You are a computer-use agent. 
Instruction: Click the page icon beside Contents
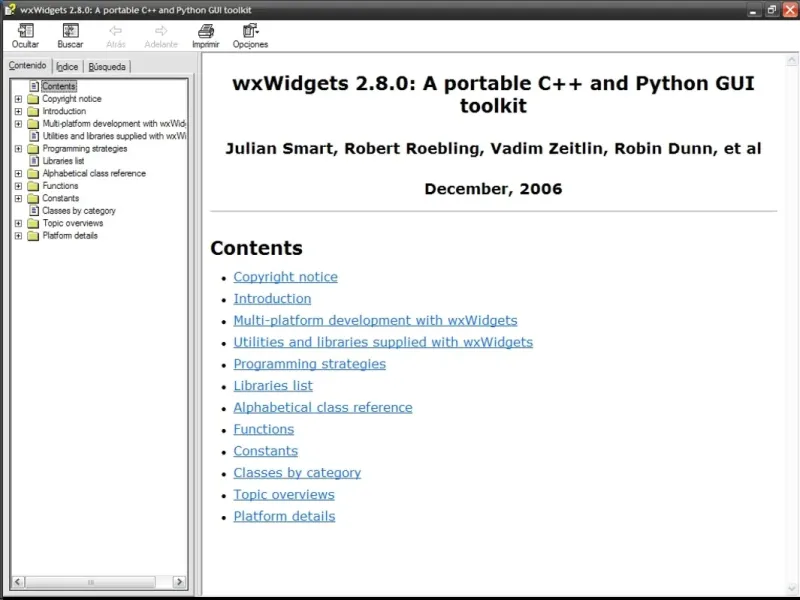coord(34,86)
